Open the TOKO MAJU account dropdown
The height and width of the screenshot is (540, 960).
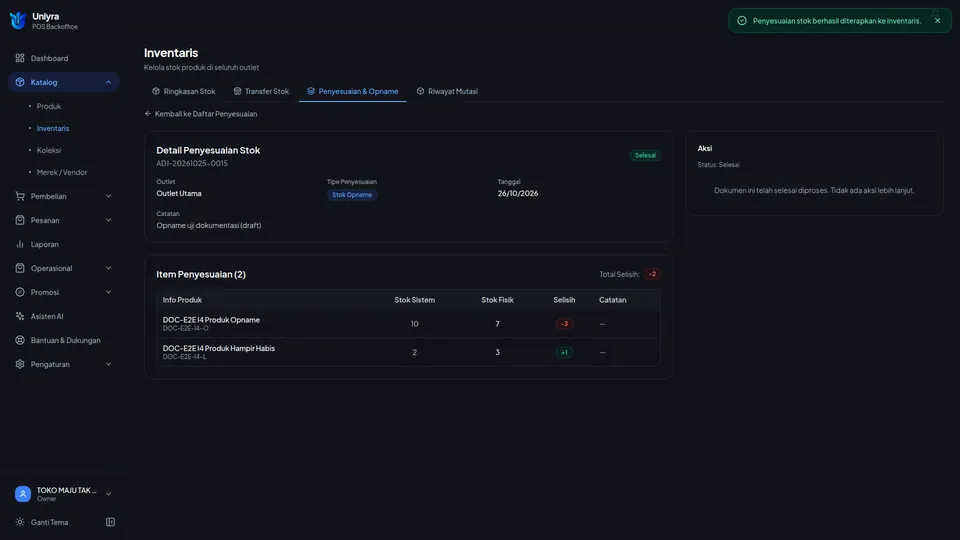[x=64, y=494]
